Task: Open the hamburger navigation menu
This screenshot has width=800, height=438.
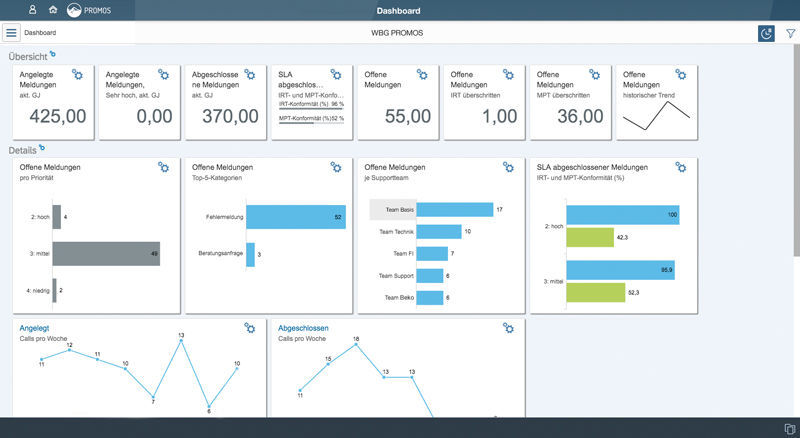Action: pyautogui.click(x=11, y=33)
